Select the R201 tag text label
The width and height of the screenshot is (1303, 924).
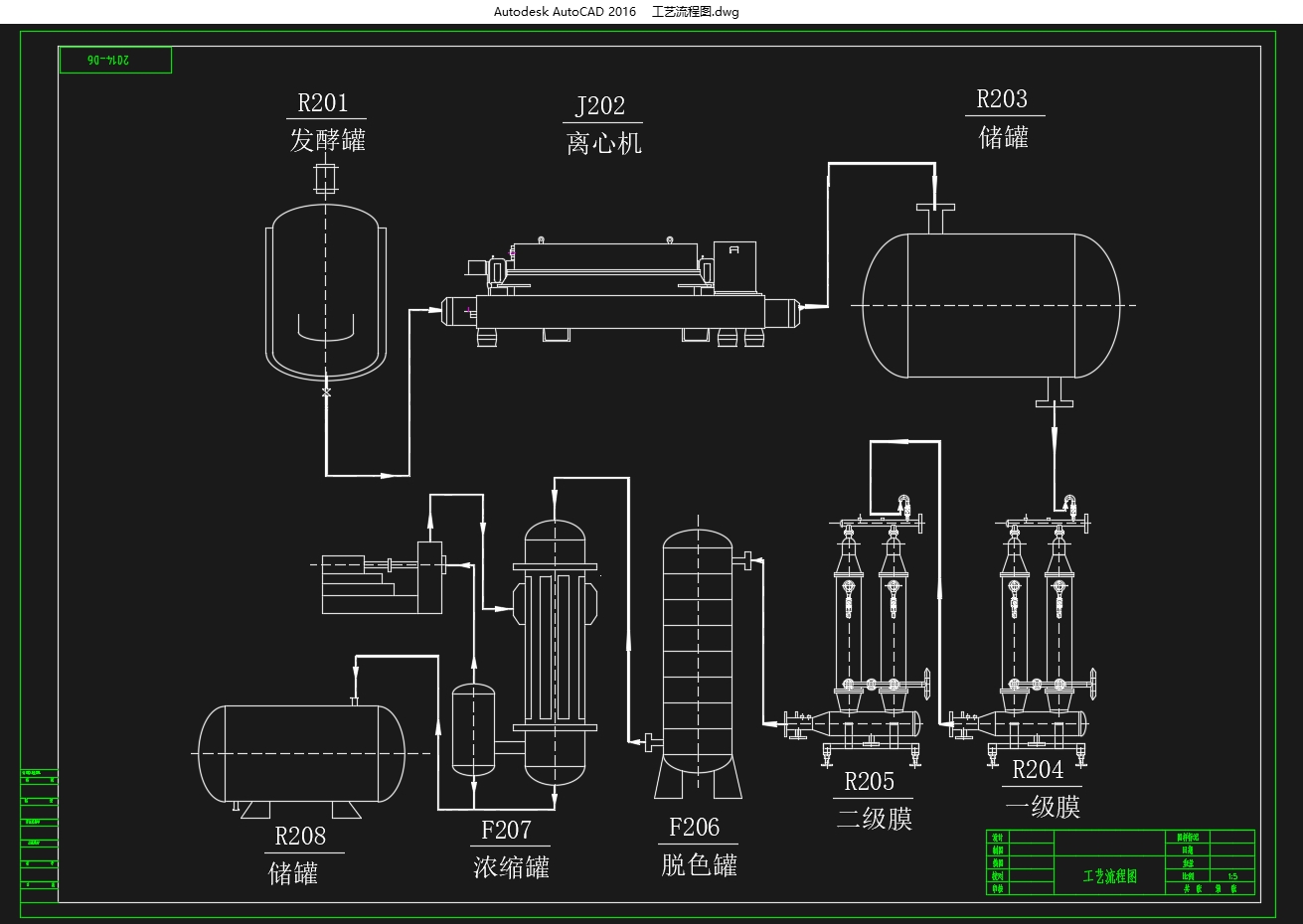(324, 102)
